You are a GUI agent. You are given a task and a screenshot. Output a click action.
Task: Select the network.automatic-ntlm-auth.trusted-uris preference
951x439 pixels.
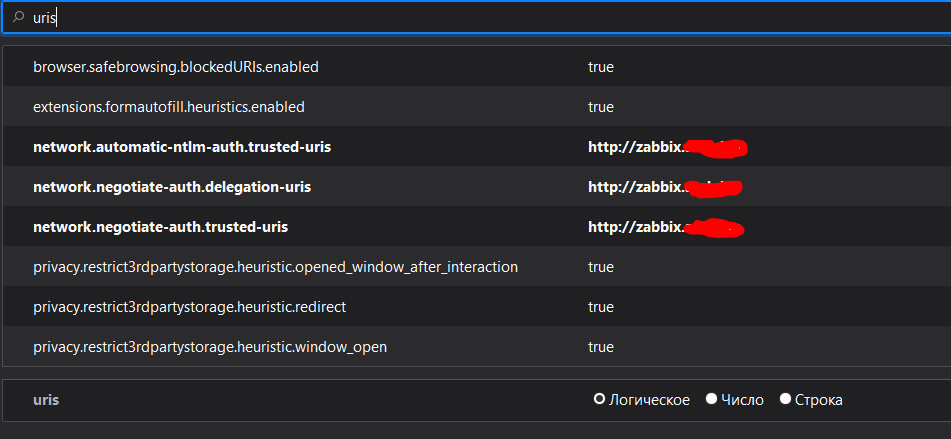pos(182,147)
